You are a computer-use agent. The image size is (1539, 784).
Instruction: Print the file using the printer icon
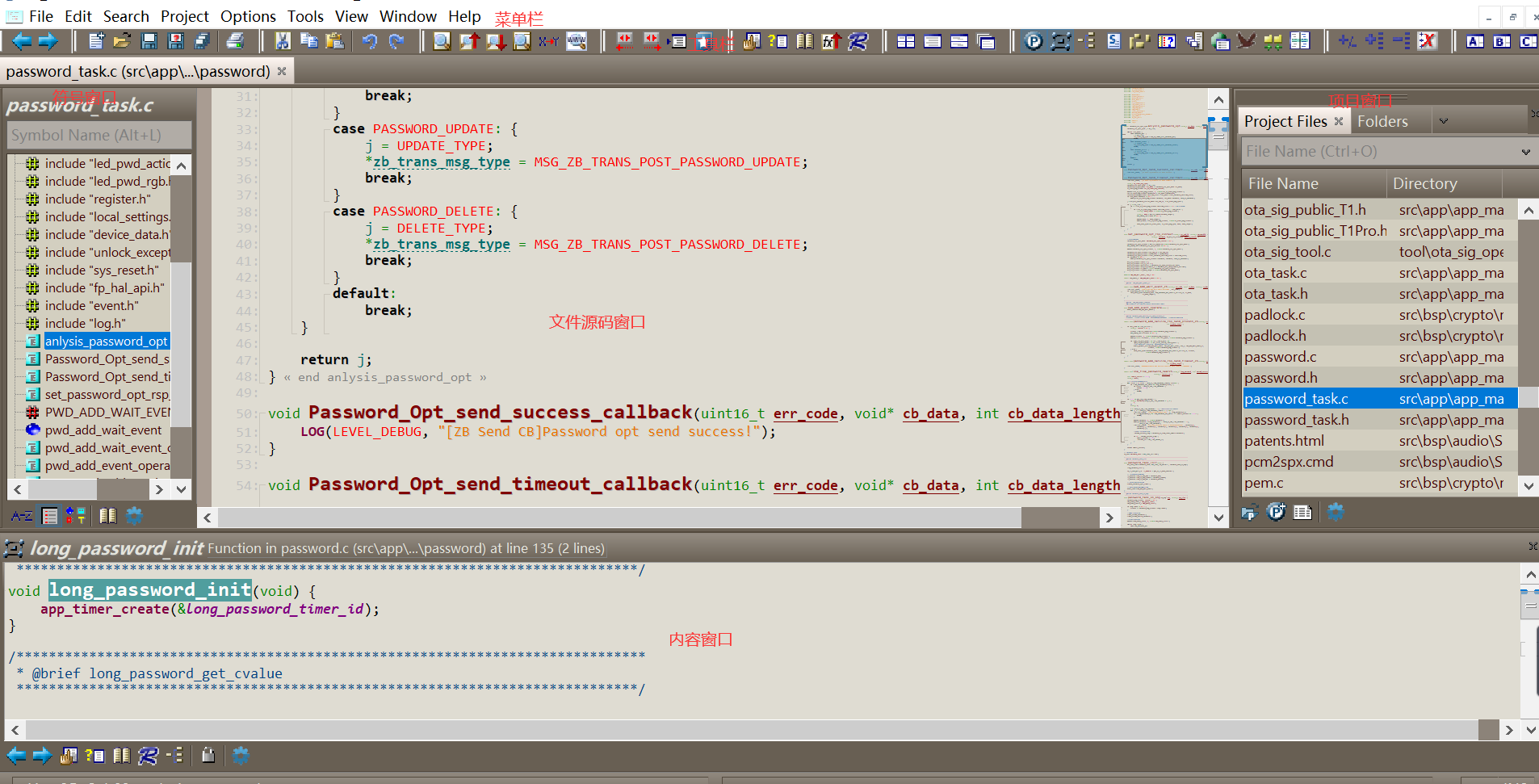point(235,41)
